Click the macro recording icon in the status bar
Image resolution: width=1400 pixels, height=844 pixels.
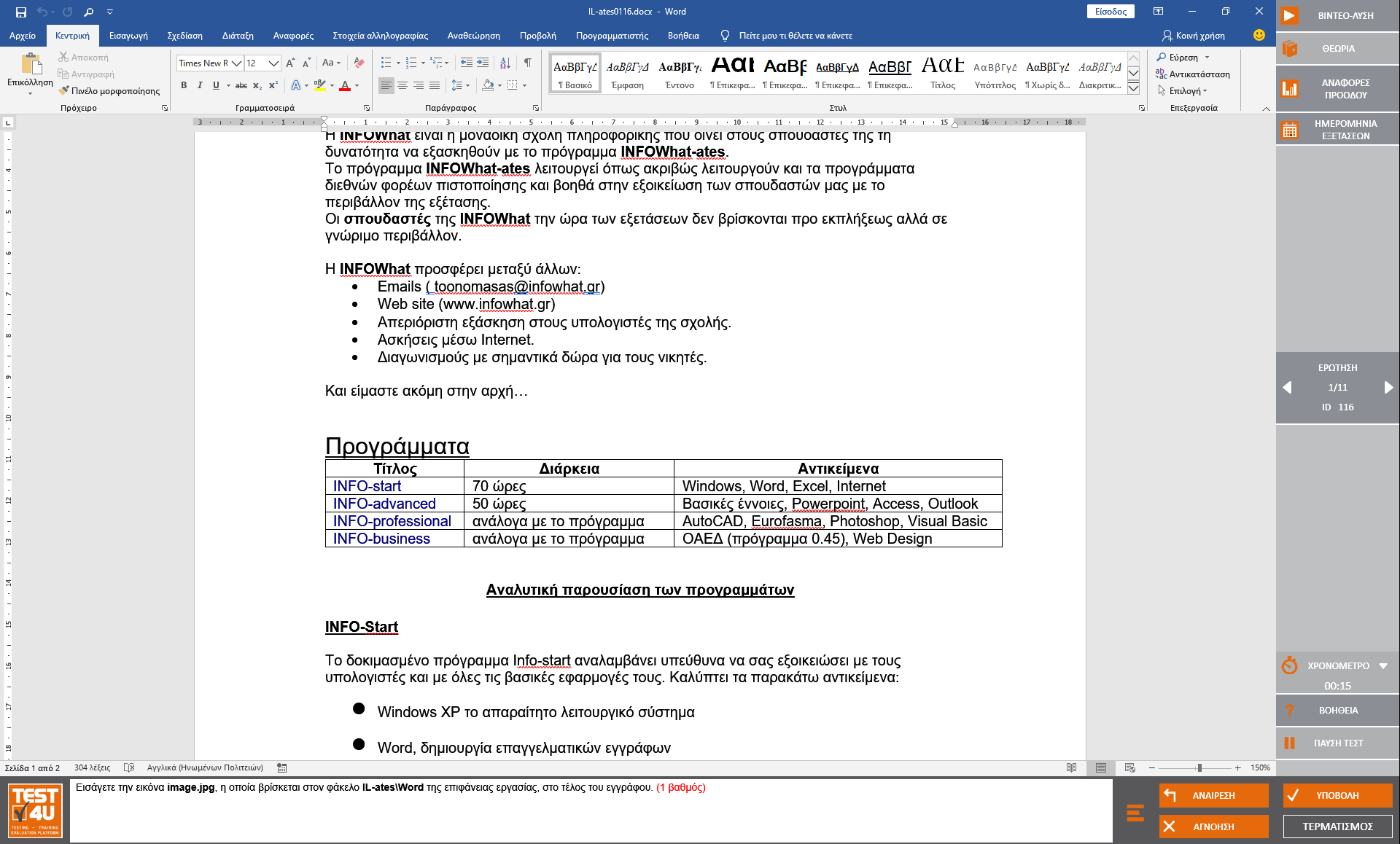click(x=282, y=767)
